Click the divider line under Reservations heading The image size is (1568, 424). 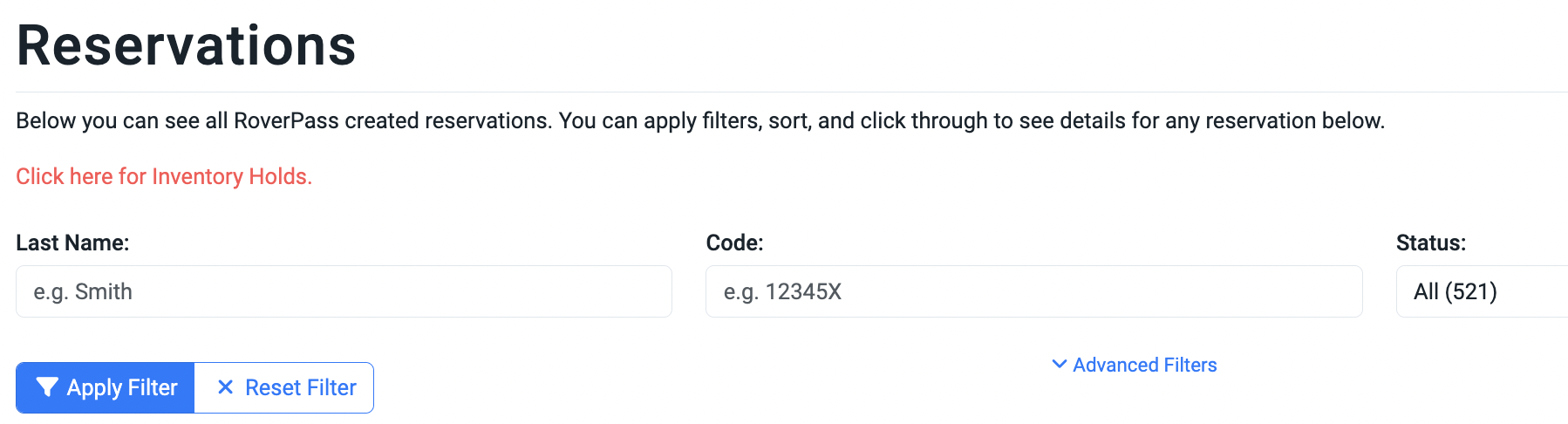point(792,92)
